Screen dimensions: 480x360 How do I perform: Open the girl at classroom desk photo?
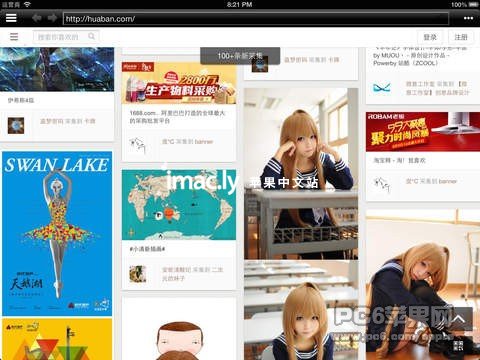coord(301,174)
